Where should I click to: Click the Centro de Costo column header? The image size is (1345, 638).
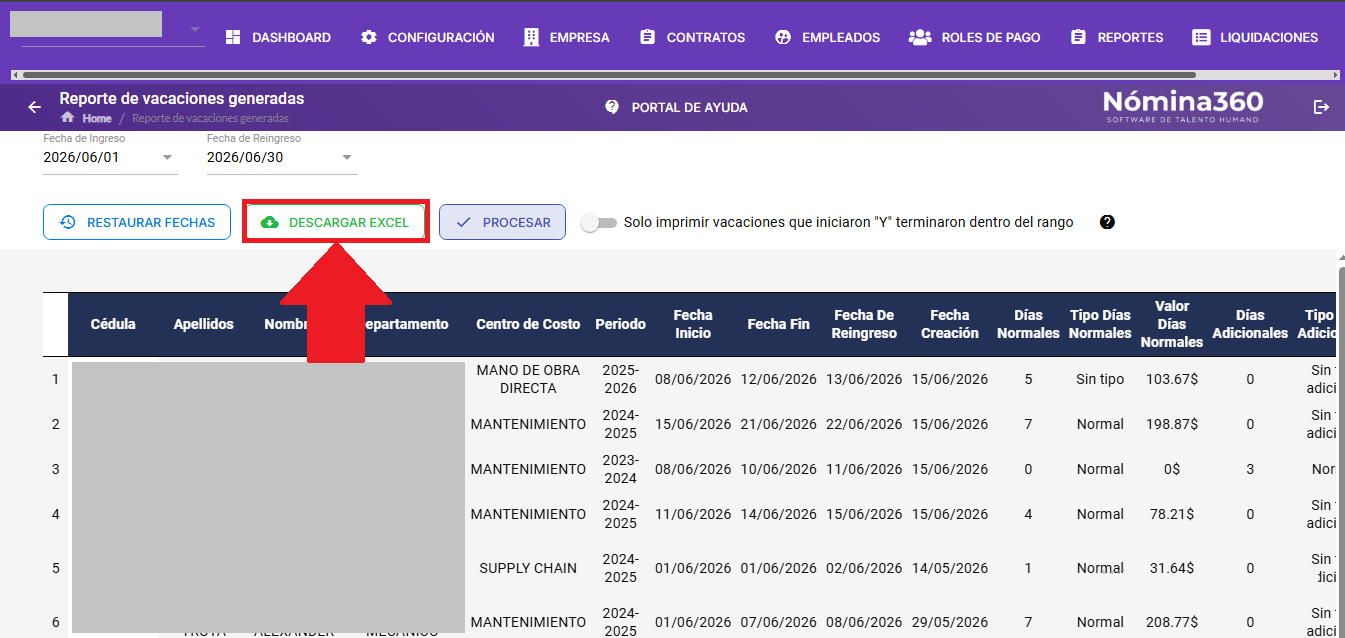click(528, 324)
